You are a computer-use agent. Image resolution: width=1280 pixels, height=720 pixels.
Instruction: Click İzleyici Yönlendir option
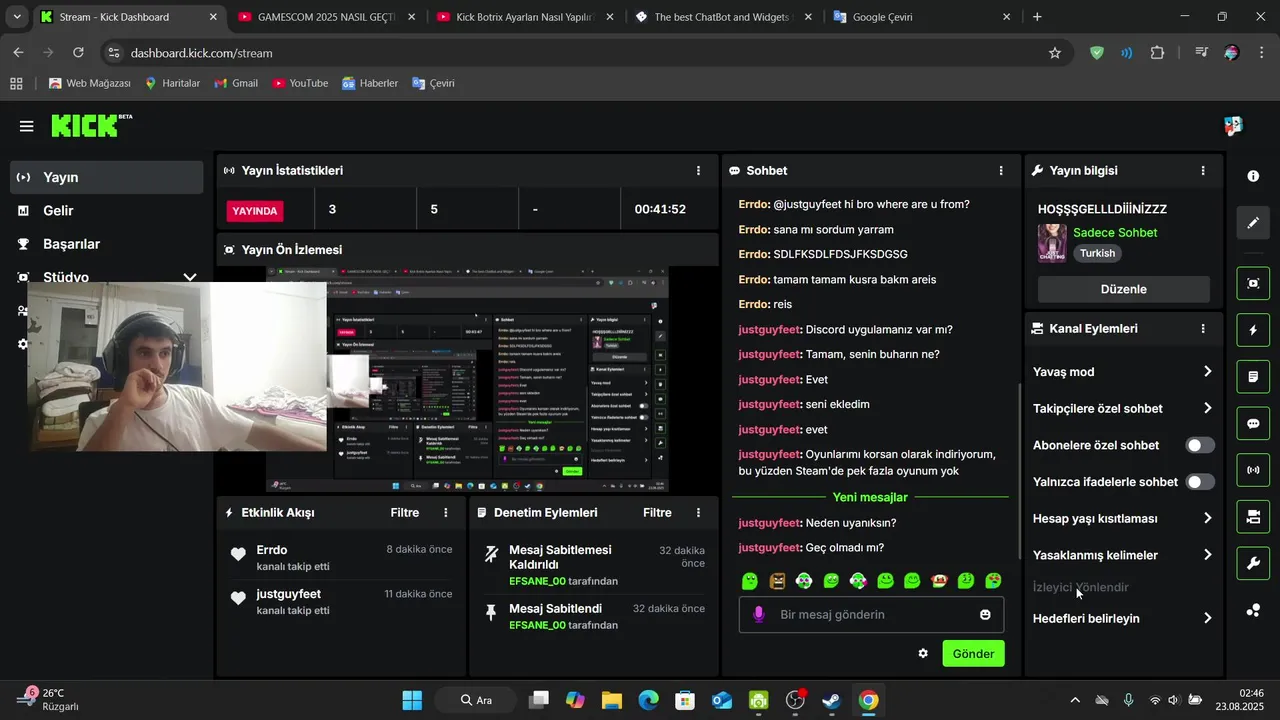pyautogui.click(x=1081, y=588)
